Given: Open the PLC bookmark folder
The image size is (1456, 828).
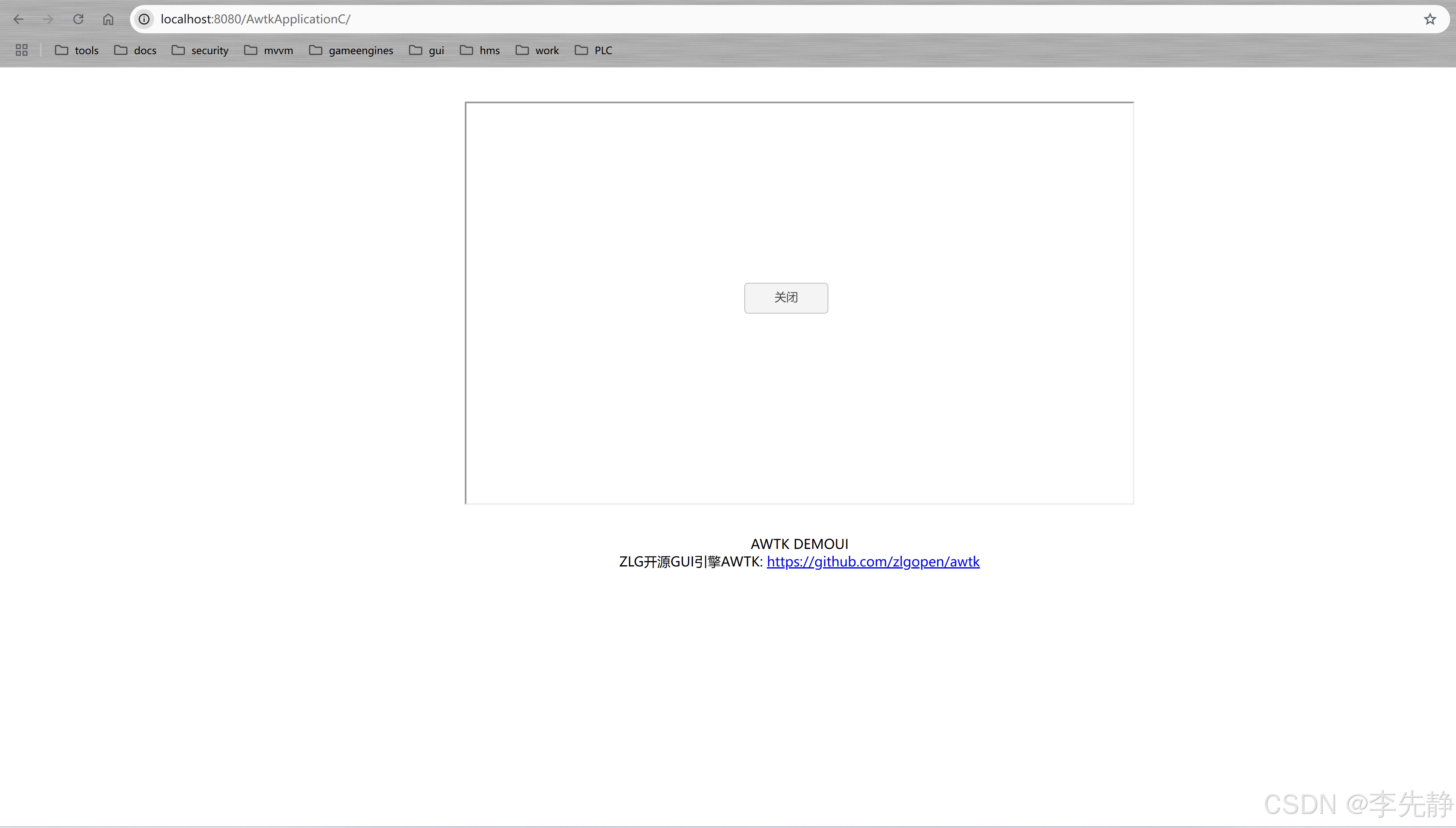Looking at the screenshot, I should 593,50.
